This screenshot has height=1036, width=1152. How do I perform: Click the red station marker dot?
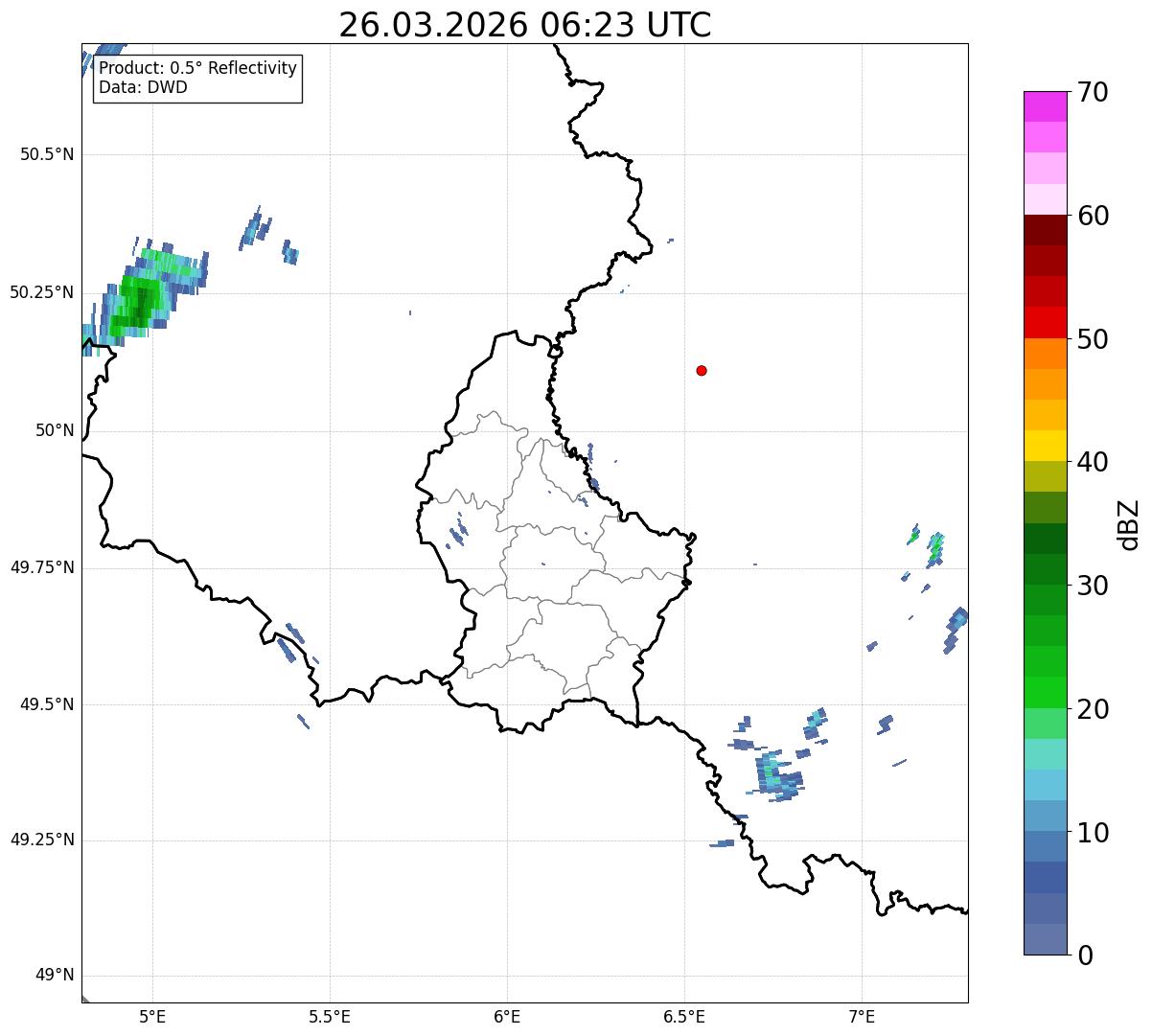coord(702,370)
